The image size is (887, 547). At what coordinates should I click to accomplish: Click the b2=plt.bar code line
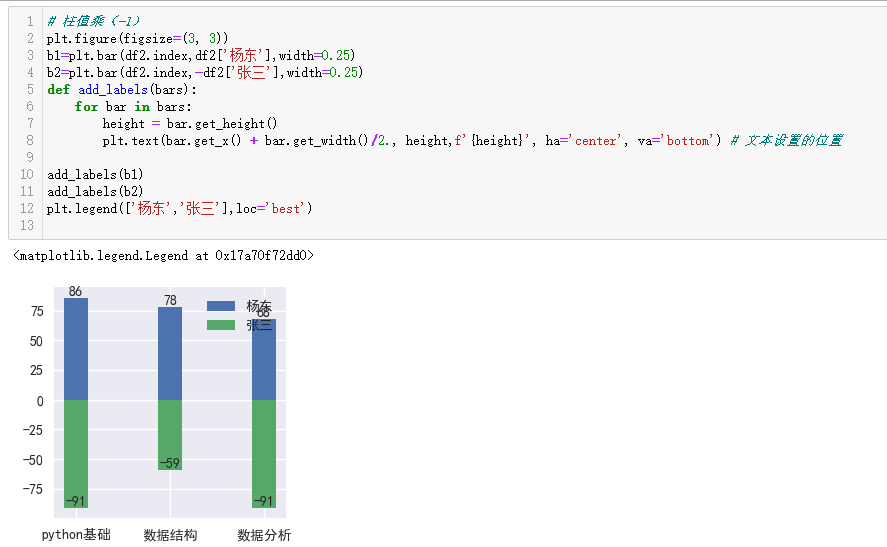(x=205, y=72)
